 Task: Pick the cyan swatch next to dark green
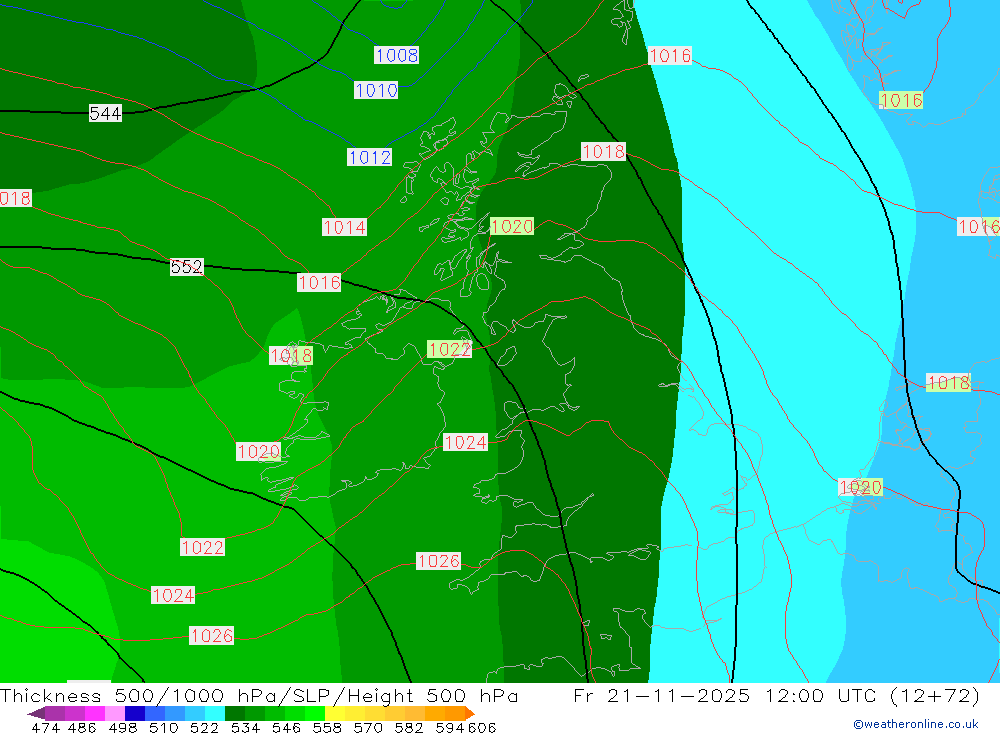[215, 713]
